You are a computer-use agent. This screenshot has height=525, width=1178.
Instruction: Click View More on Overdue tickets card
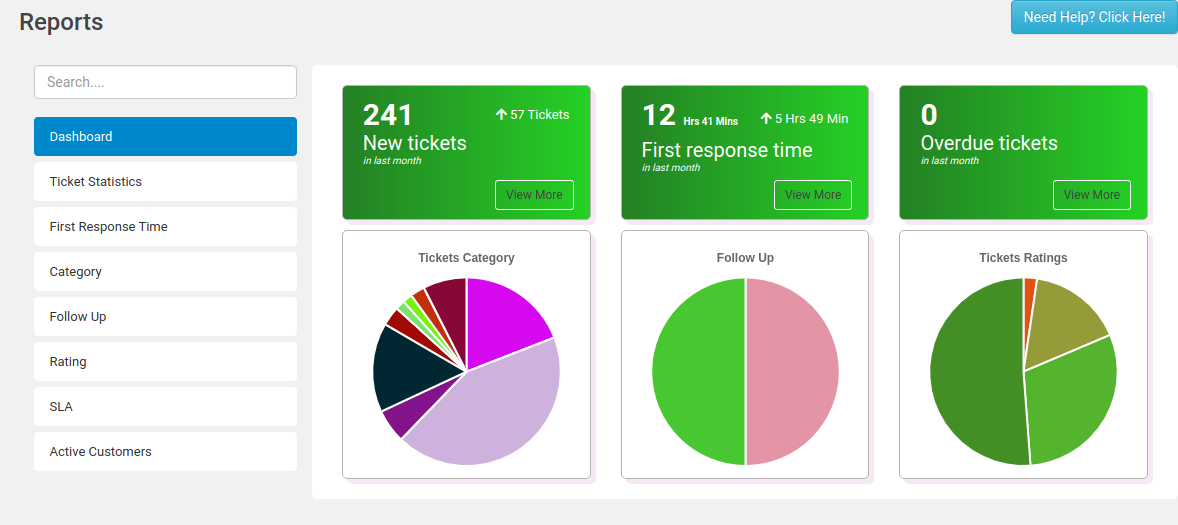[1092, 195]
